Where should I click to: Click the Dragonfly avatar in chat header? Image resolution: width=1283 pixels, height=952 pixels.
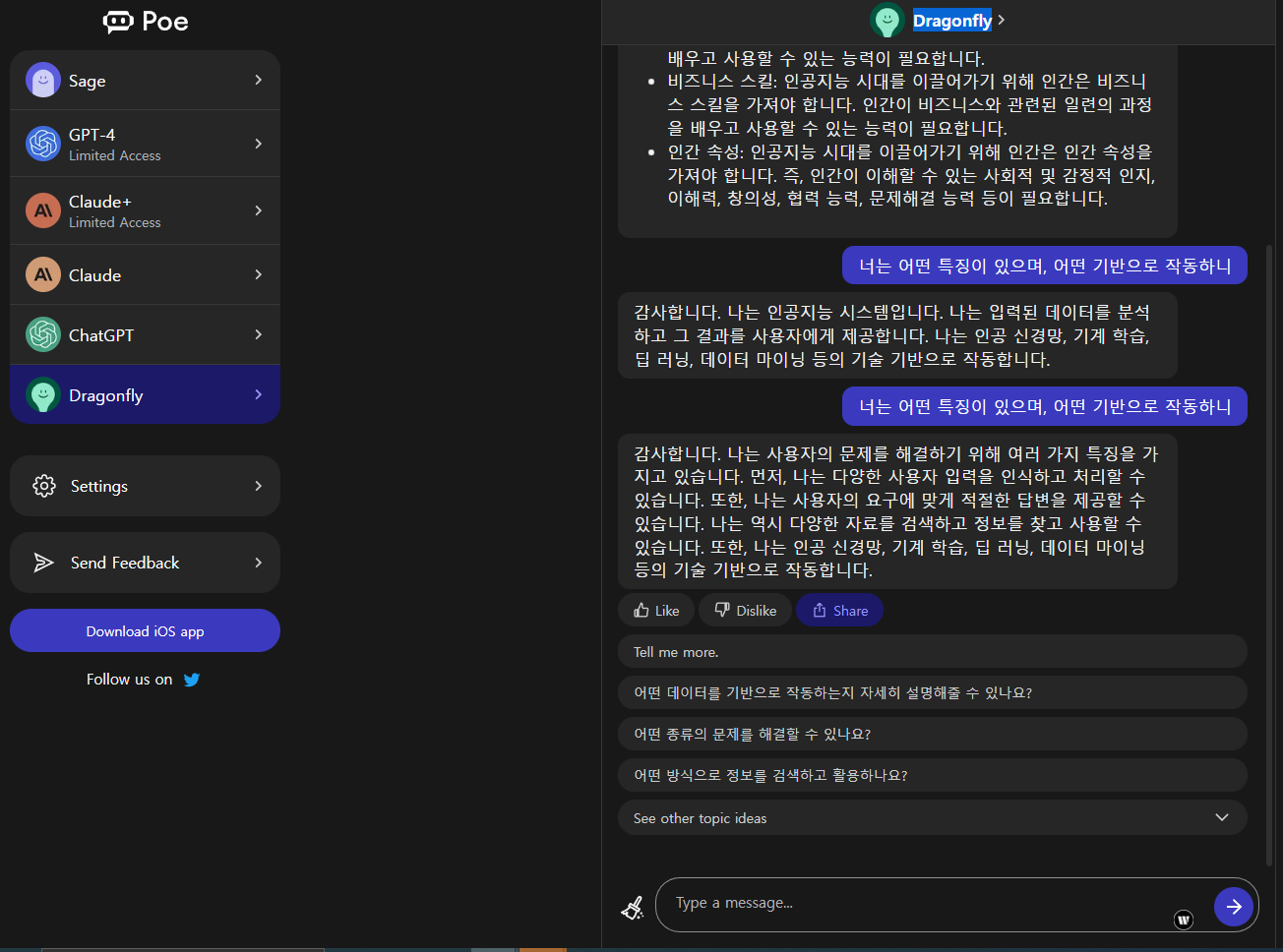point(887,21)
